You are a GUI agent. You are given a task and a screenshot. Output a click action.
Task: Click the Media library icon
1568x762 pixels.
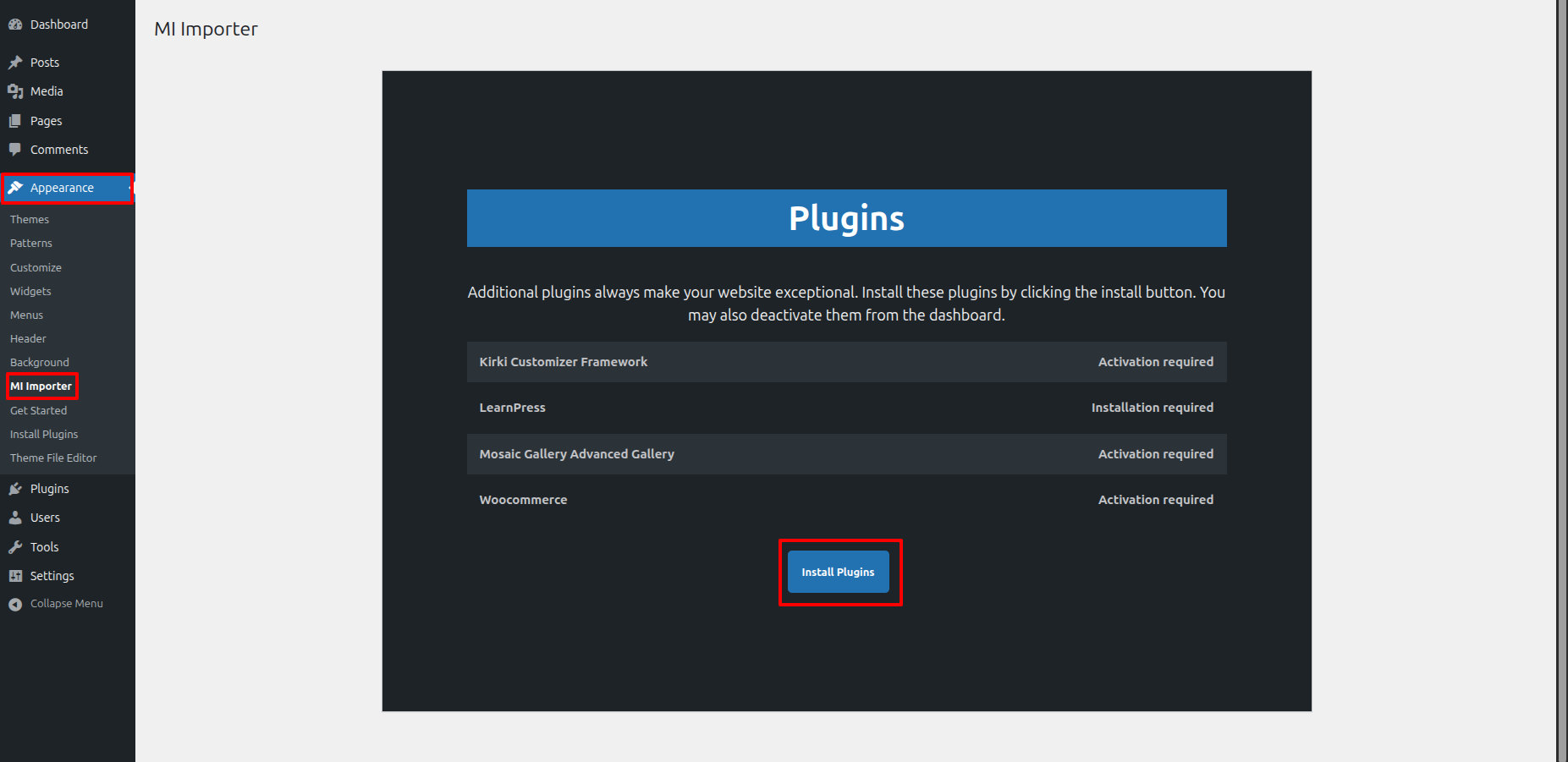tap(15, 91)
